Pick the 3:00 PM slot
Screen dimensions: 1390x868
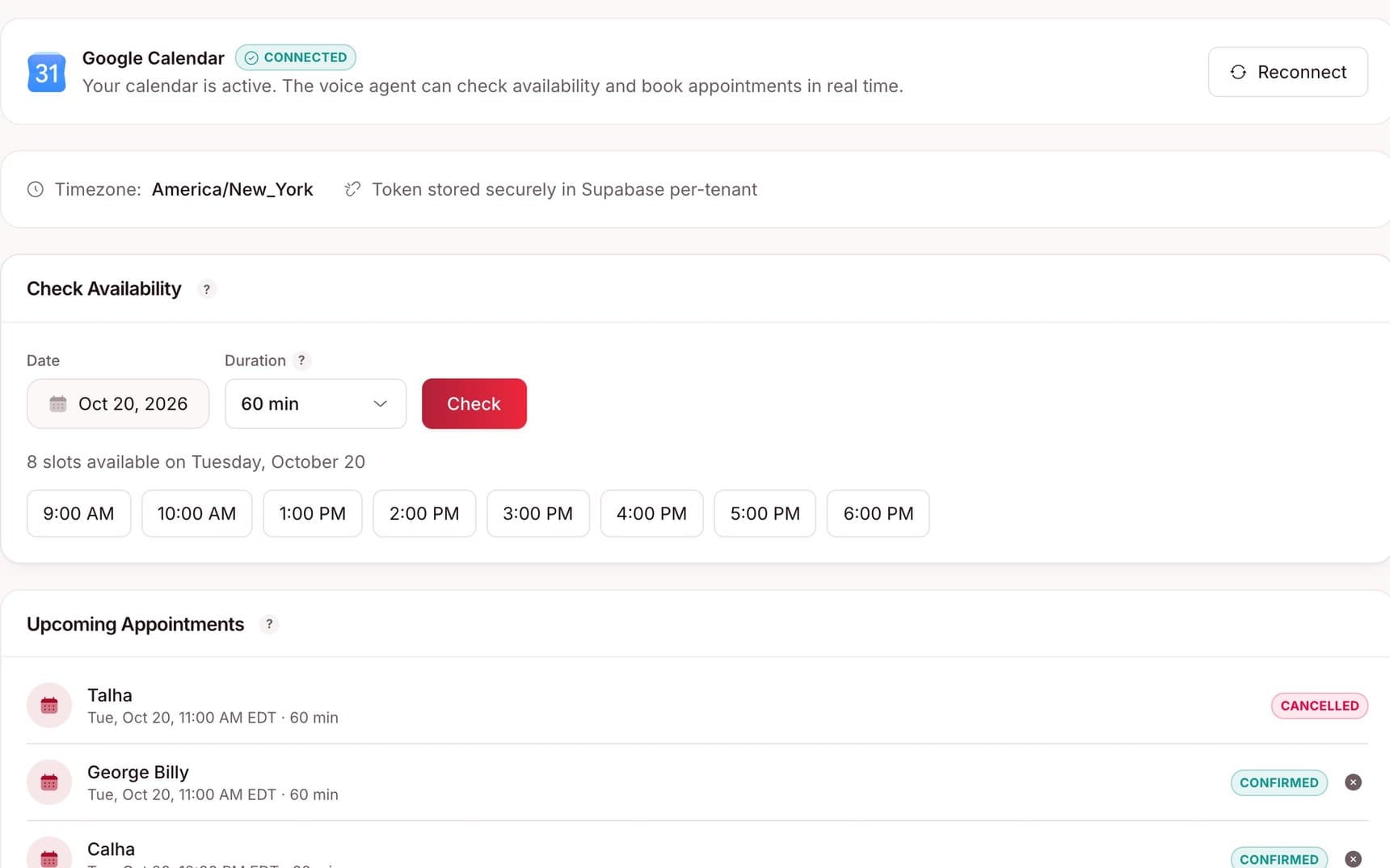(538, 513)
